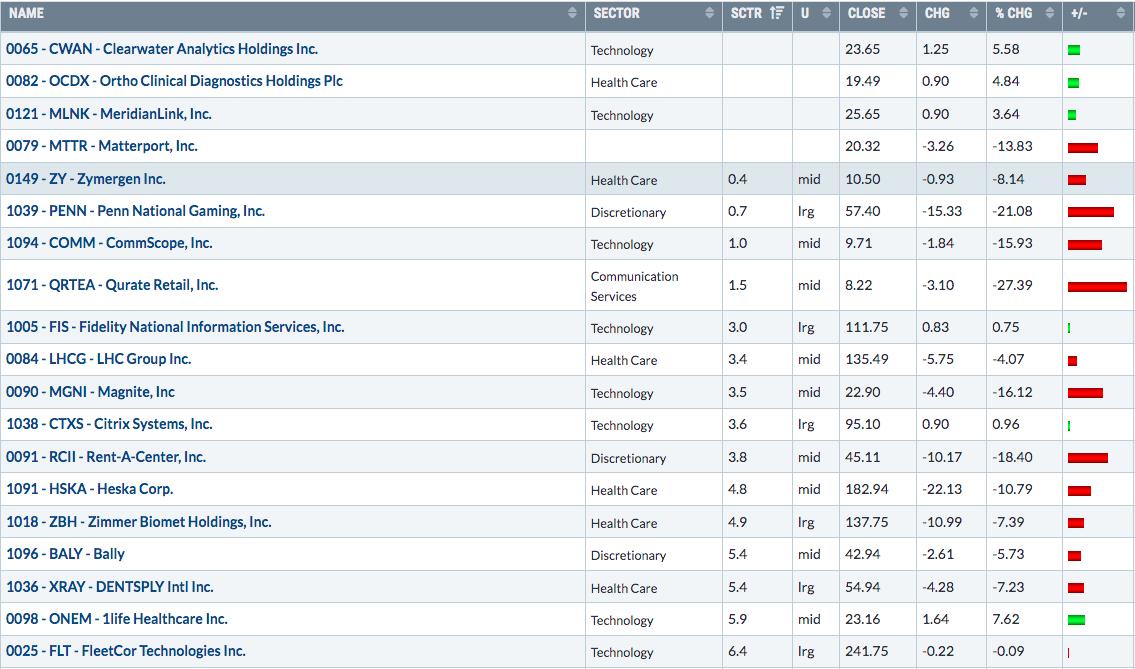
Task: Click ZY Zymergen Inc. highlighted row link
Action: pos(86,179)
